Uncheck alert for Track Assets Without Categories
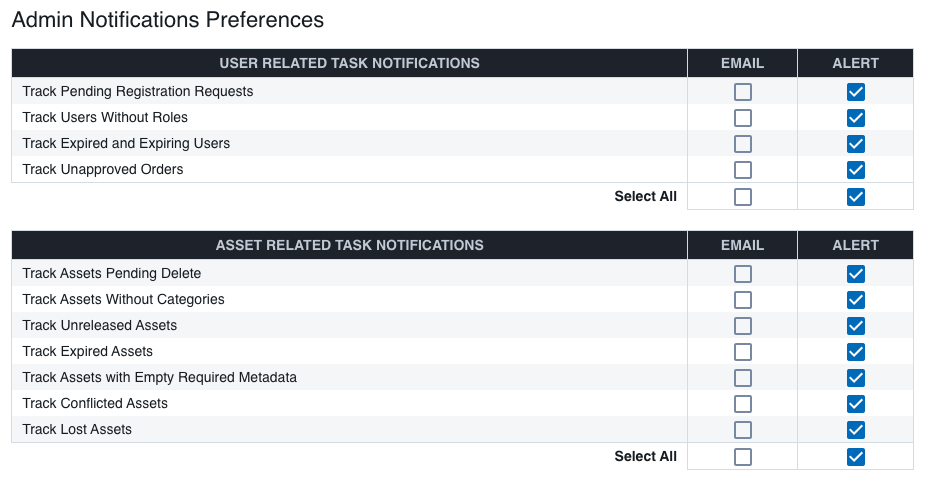 point(856,300)
